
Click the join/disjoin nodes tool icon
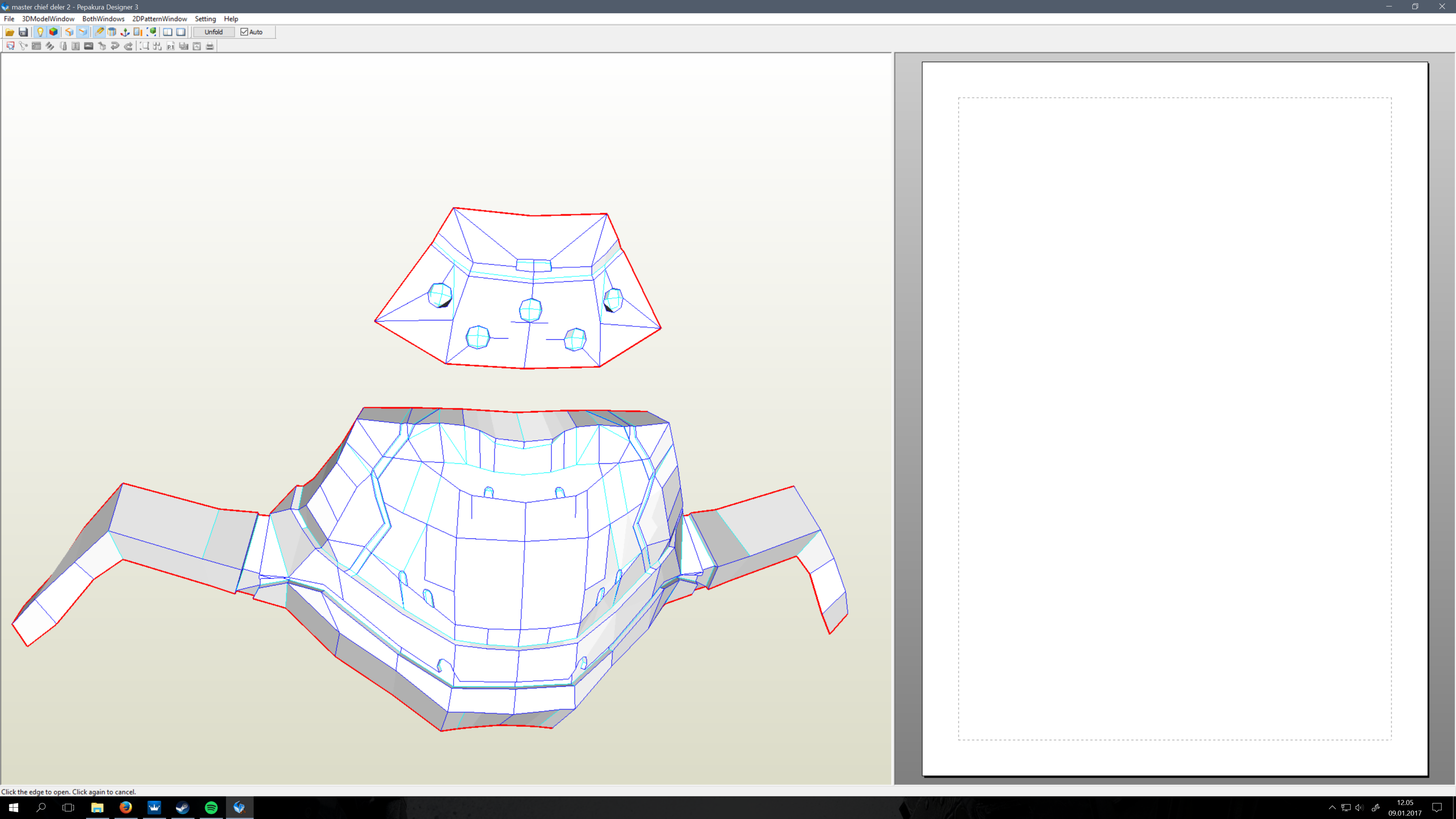pyautogui.click(x=23, y=47)
